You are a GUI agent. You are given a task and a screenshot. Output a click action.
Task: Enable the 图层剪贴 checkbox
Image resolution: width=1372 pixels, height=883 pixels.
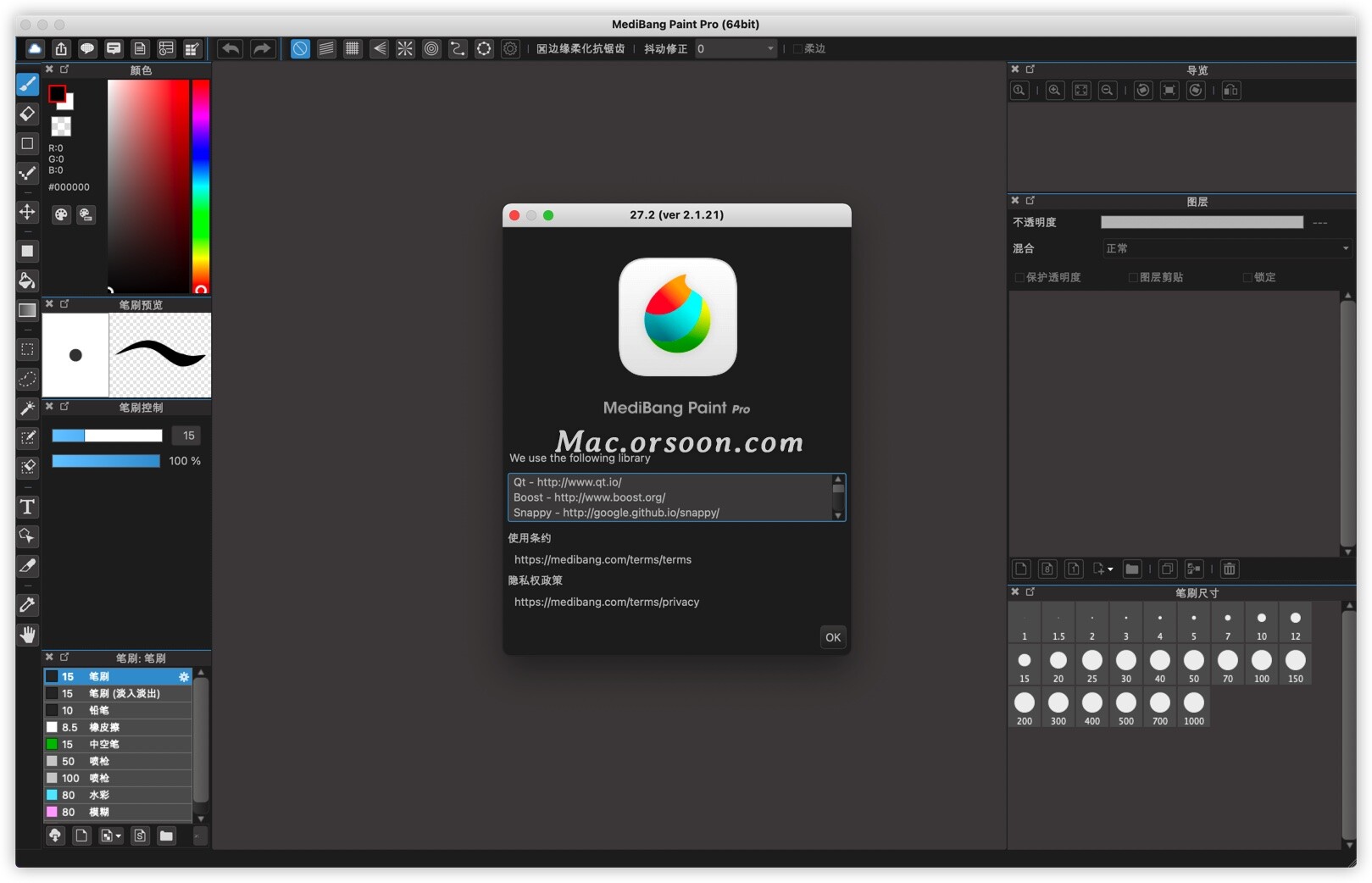point(1133,277)
